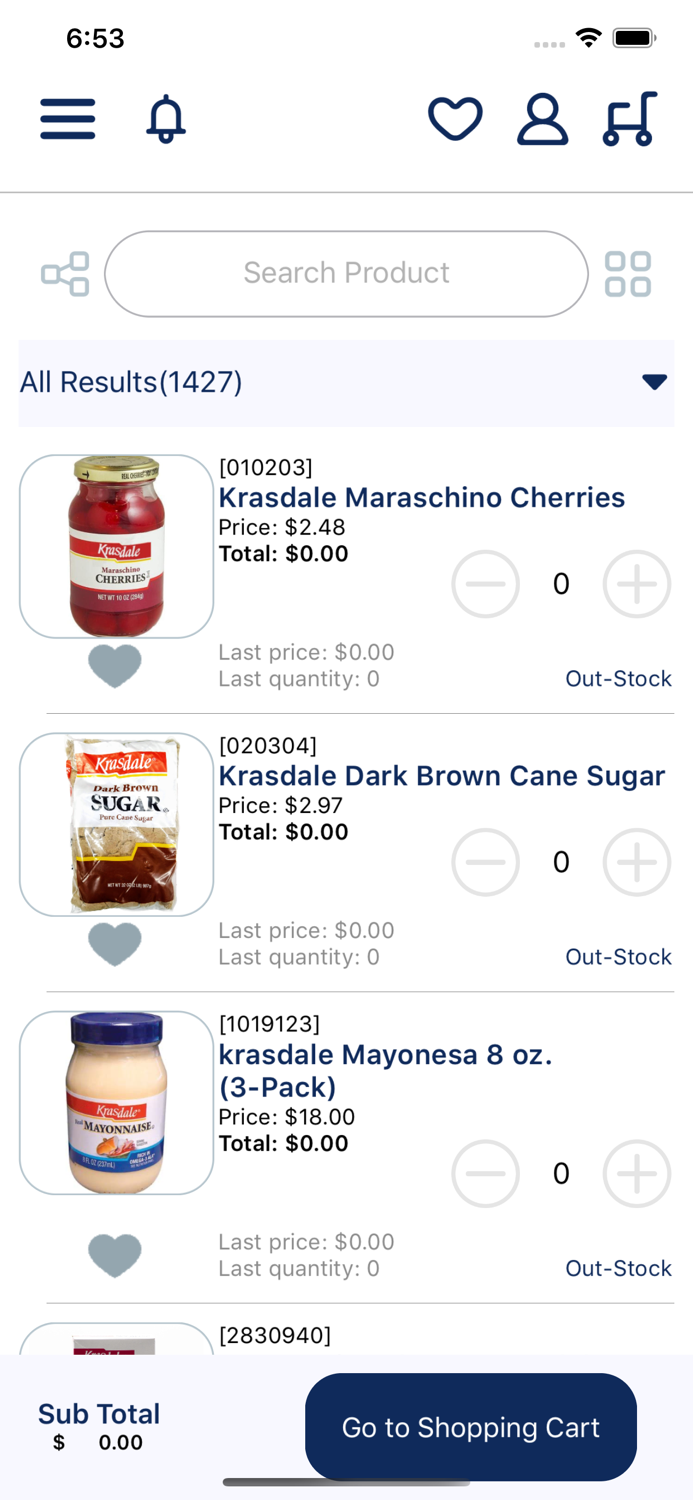Screen dimensions: 693x1500
Task: Open user profile icon
Action: point(542,120)
